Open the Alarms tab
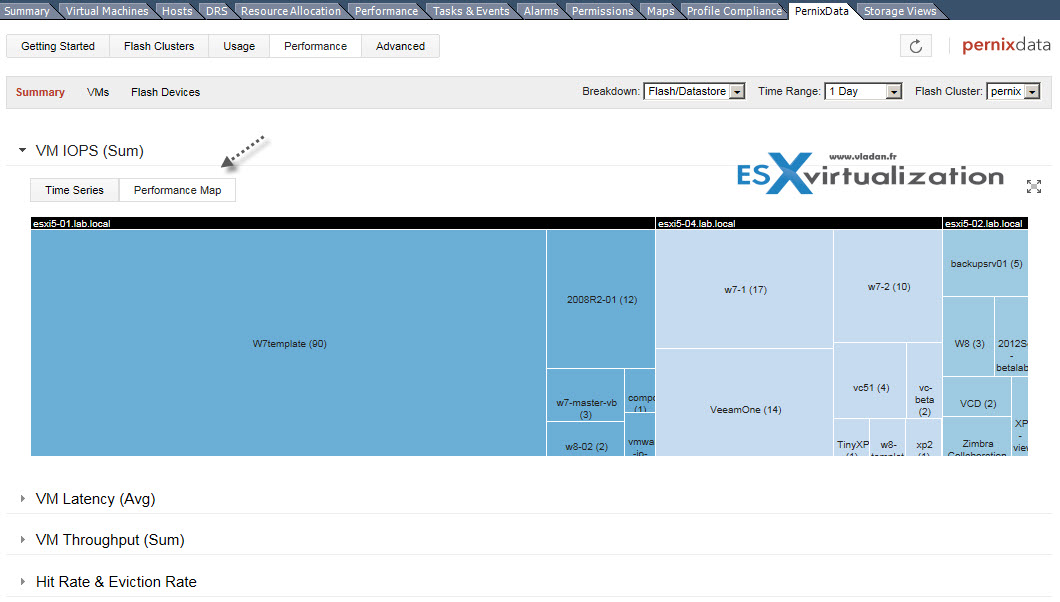 [x=541, y=11]
